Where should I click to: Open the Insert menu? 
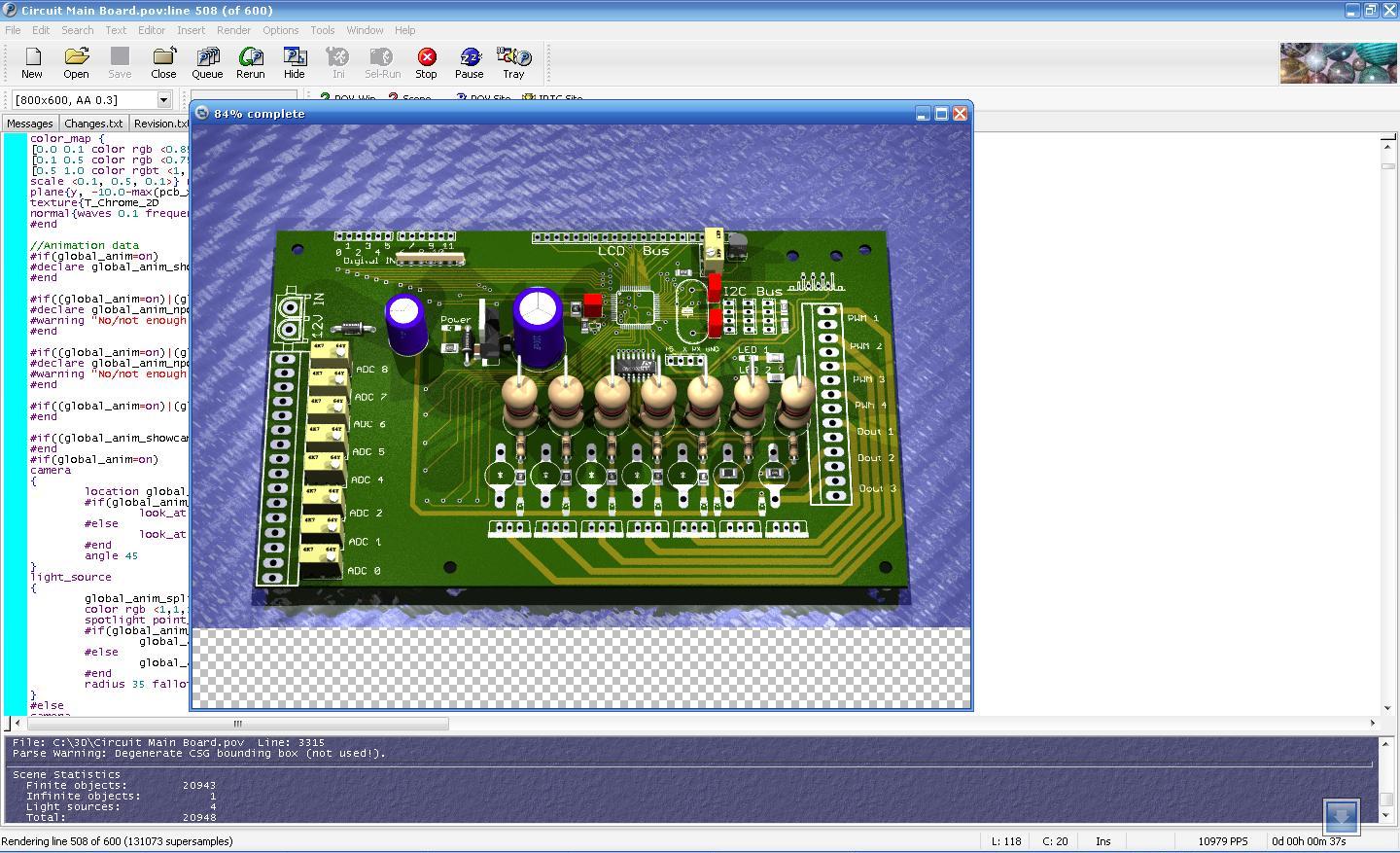coord(191,30)
